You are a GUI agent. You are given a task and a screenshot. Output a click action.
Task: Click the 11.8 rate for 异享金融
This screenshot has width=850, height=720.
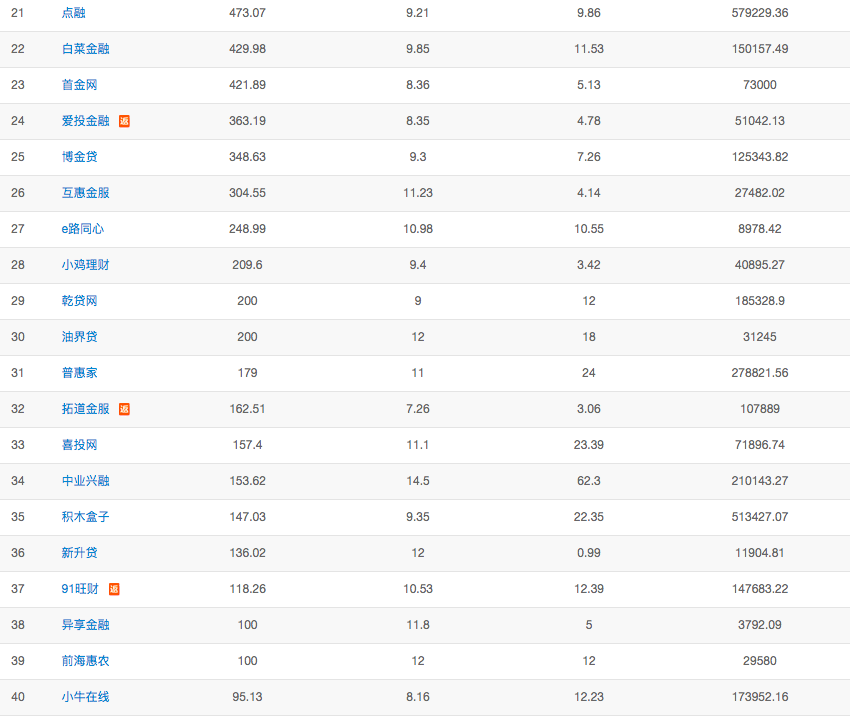(418, 625)
